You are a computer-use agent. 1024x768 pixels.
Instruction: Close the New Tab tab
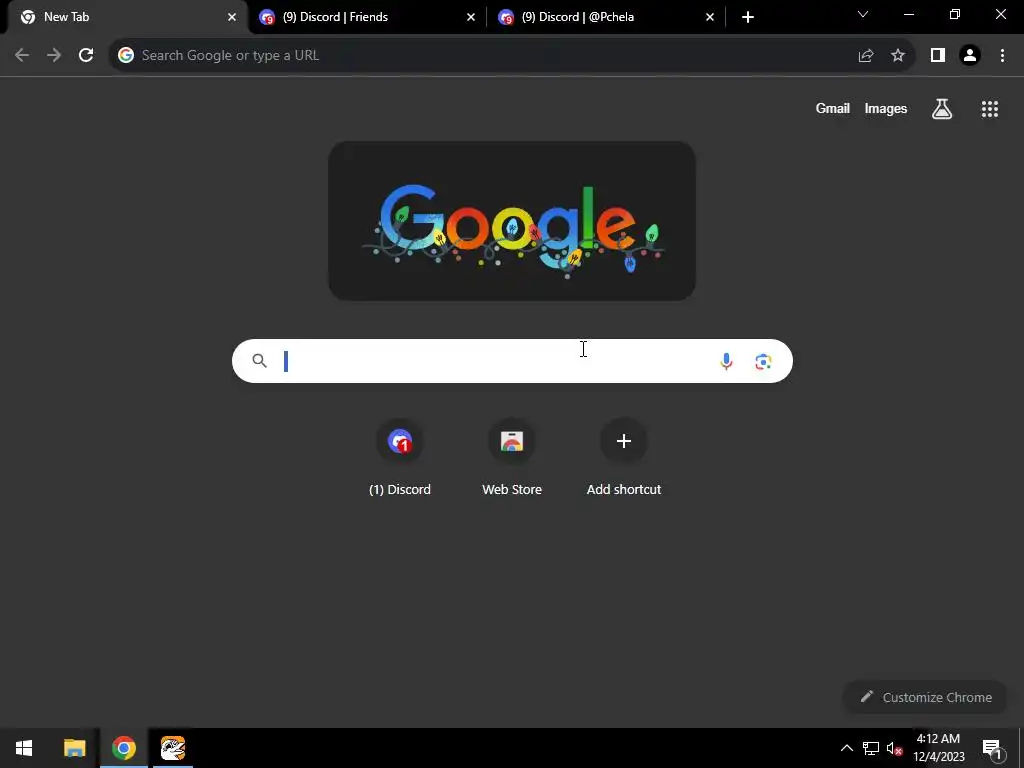[232, 17]
